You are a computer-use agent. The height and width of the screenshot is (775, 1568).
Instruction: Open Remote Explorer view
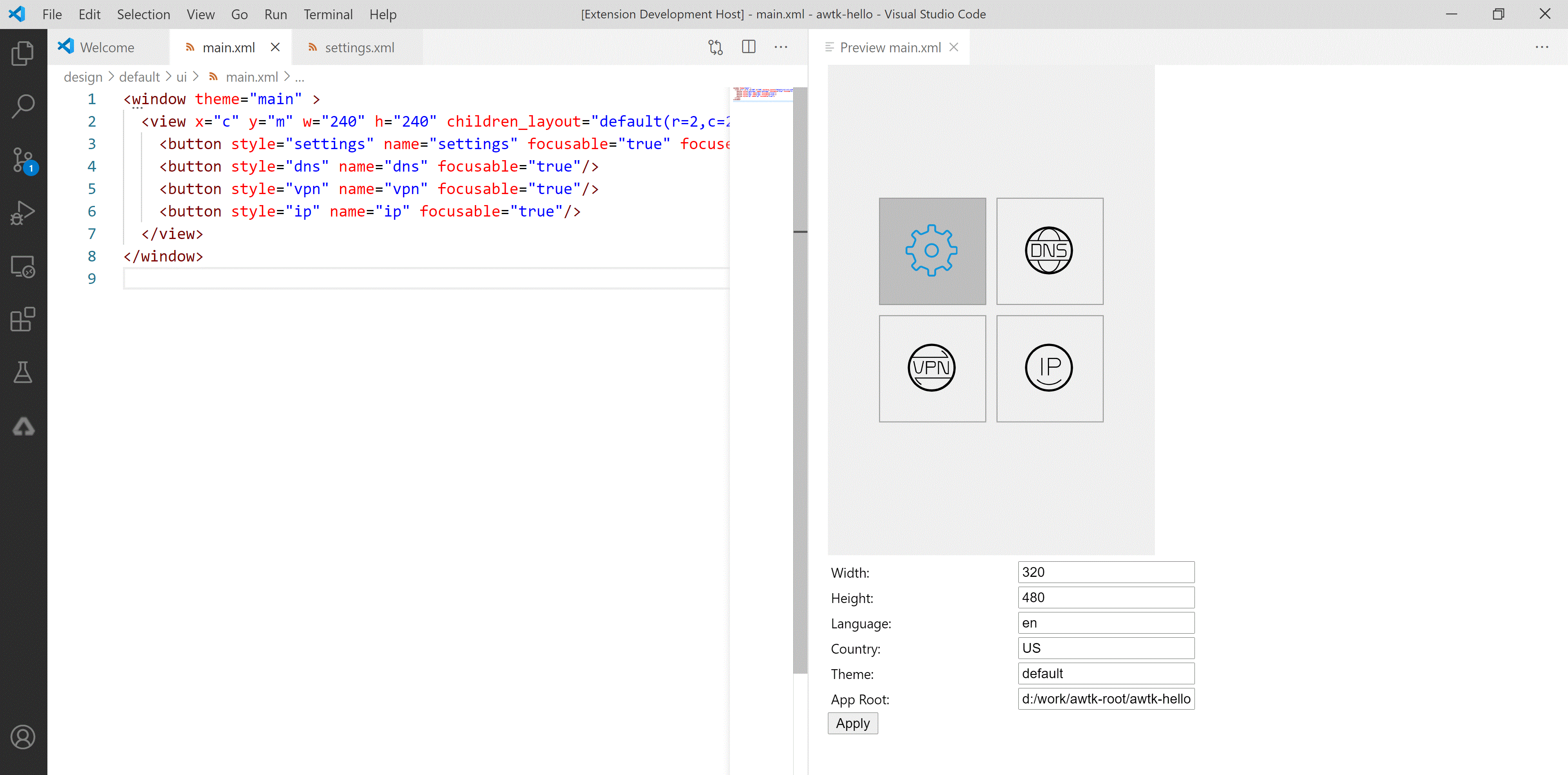point(23,266)
